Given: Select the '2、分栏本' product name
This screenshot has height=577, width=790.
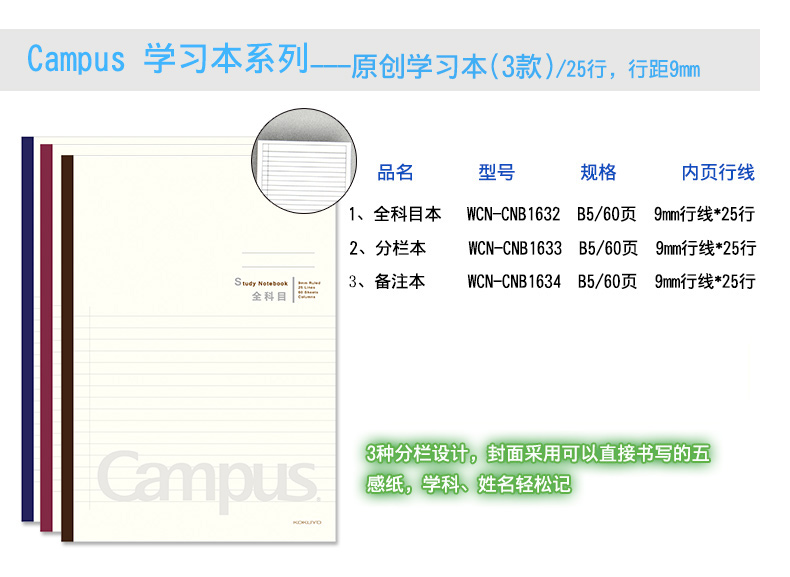Looking at the screenshot, I should (x=387, y=248).
